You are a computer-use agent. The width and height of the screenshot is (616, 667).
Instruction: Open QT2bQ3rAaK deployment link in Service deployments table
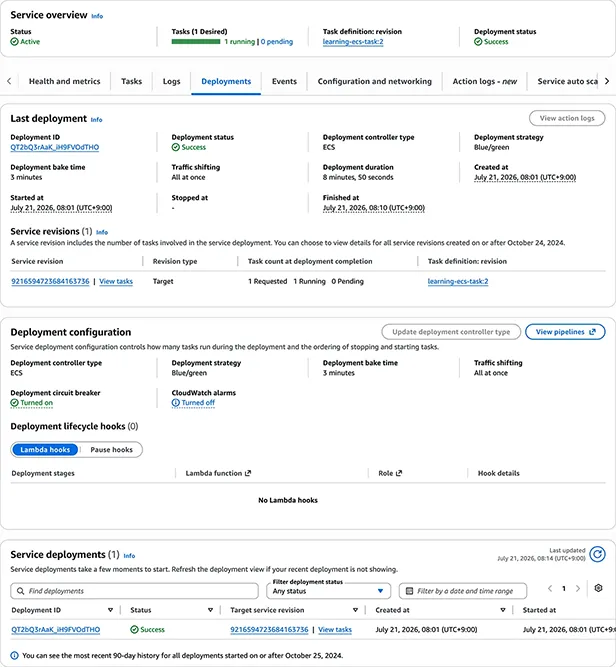click(x=55, y=630)
